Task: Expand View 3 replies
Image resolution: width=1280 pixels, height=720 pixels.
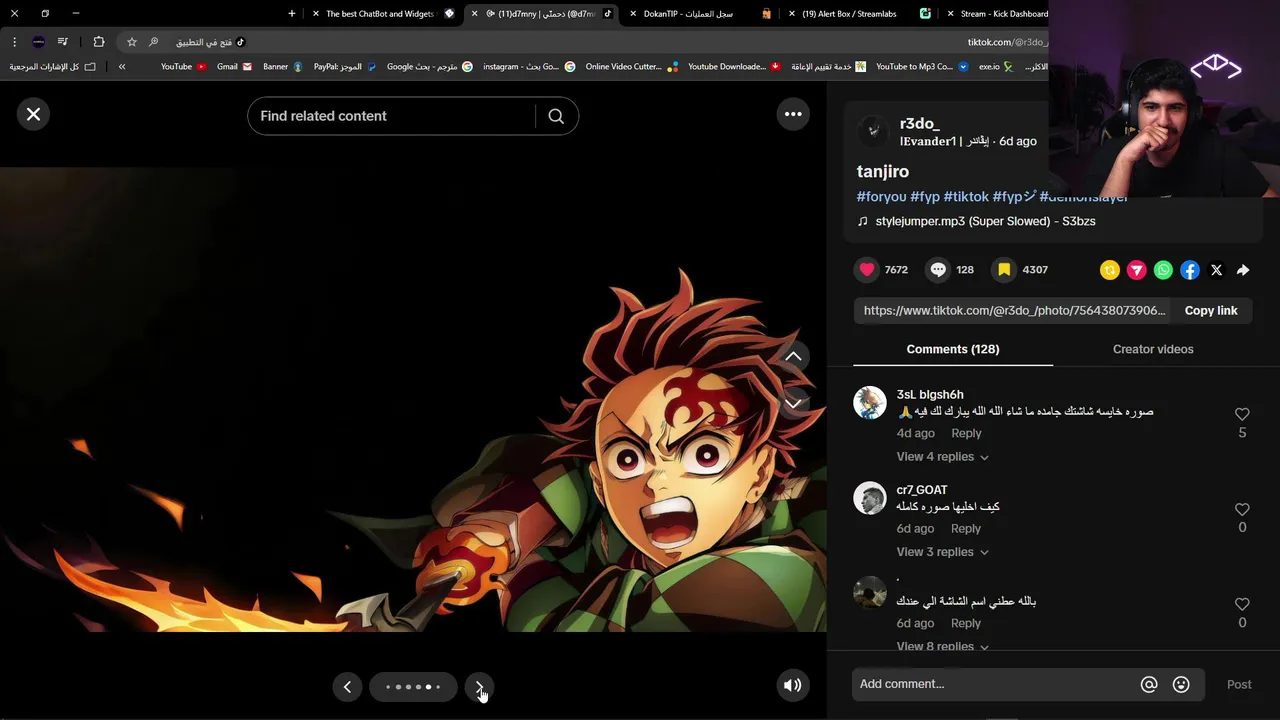Action: tap(942, 552)
